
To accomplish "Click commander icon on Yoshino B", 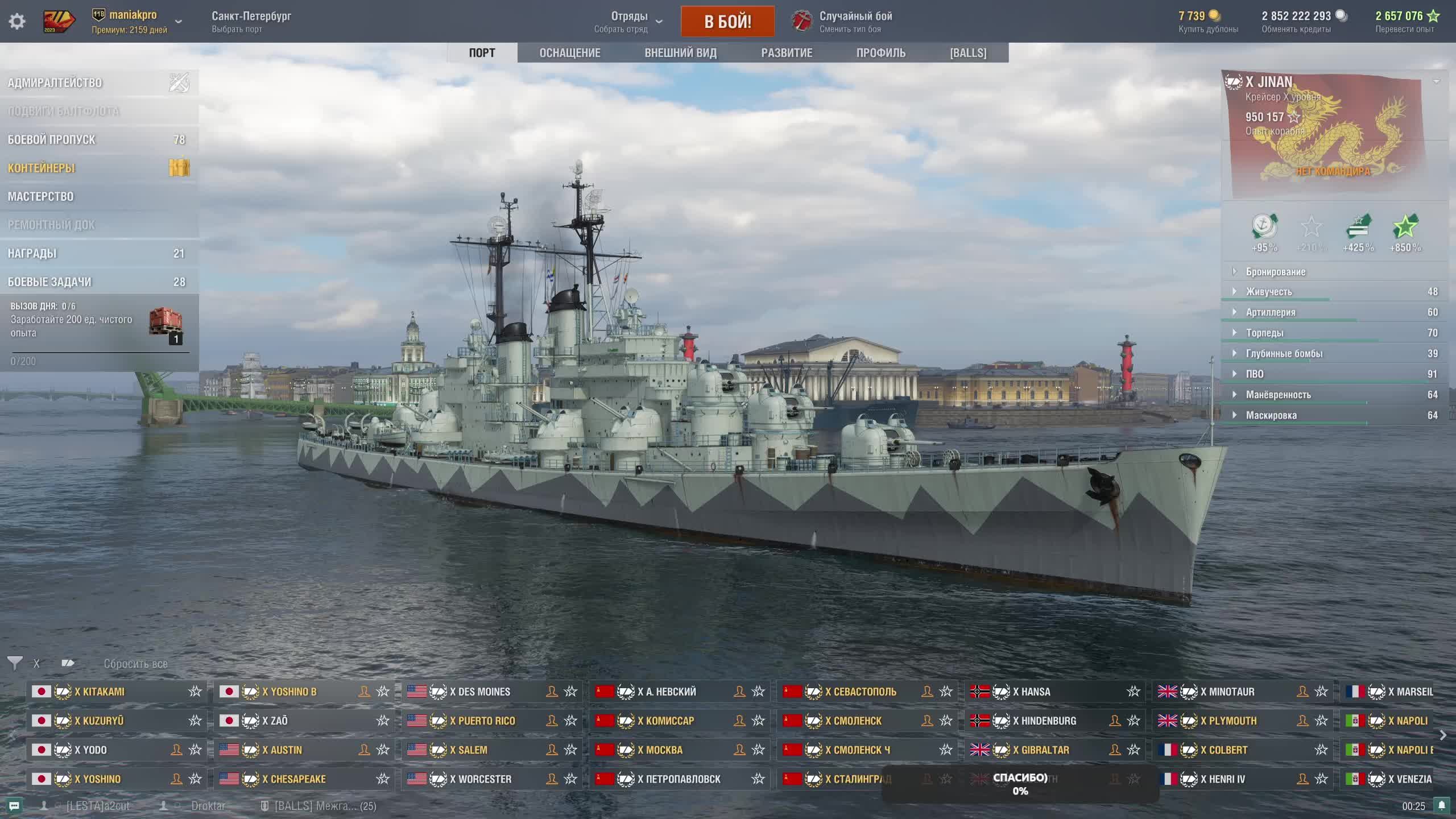I will point(364,692).
